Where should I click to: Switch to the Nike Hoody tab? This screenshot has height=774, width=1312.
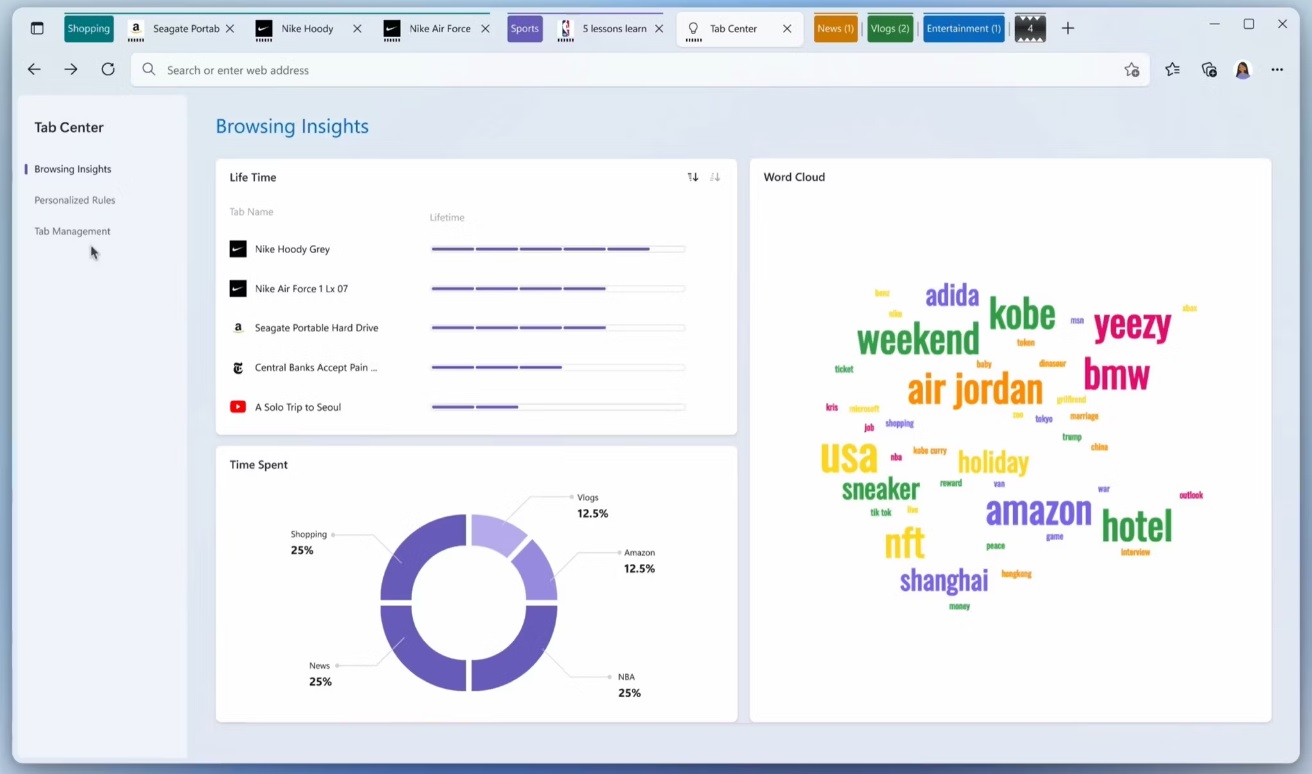307,29
